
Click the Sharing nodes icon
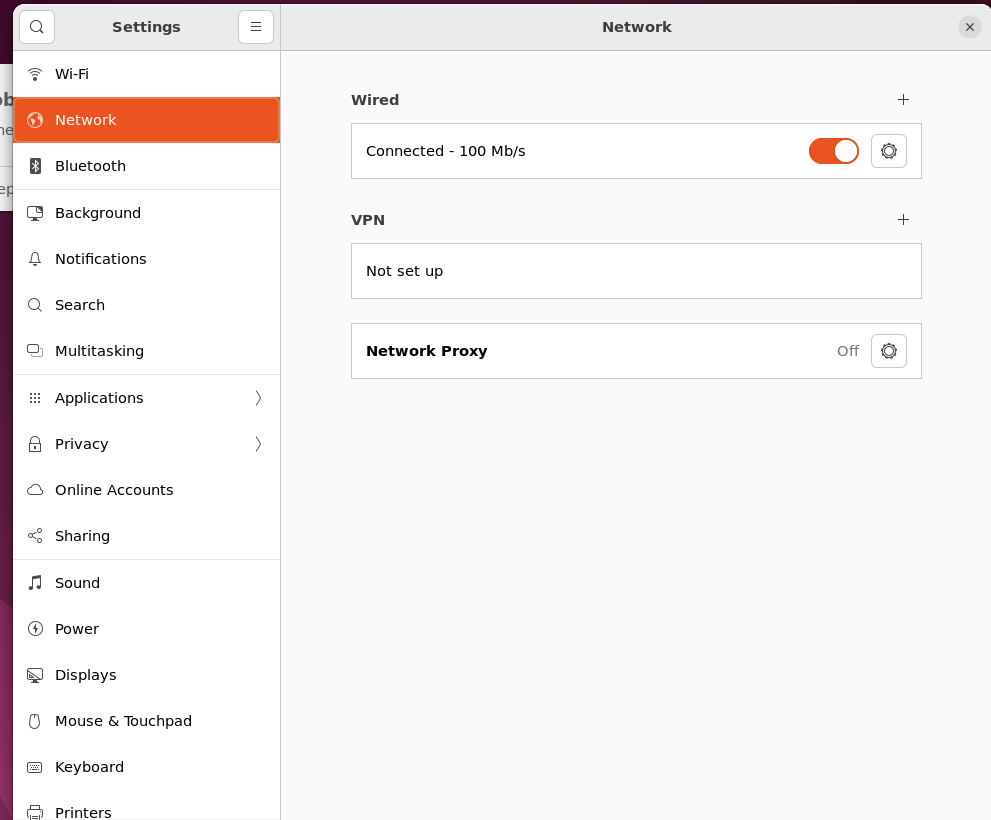coord(35,536)
